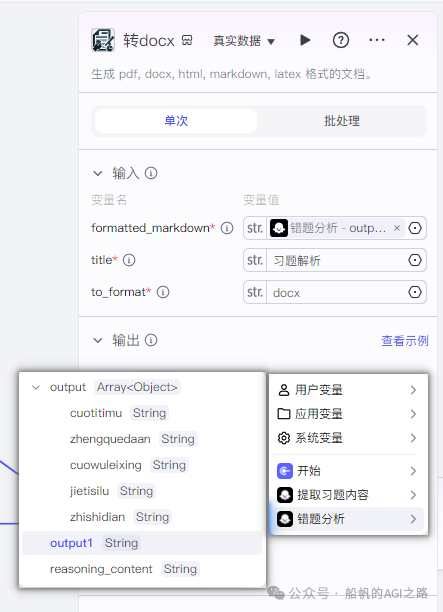Click the variable picker icon for formatted_markdown
The image size is (443, 612).
[415, 228]
